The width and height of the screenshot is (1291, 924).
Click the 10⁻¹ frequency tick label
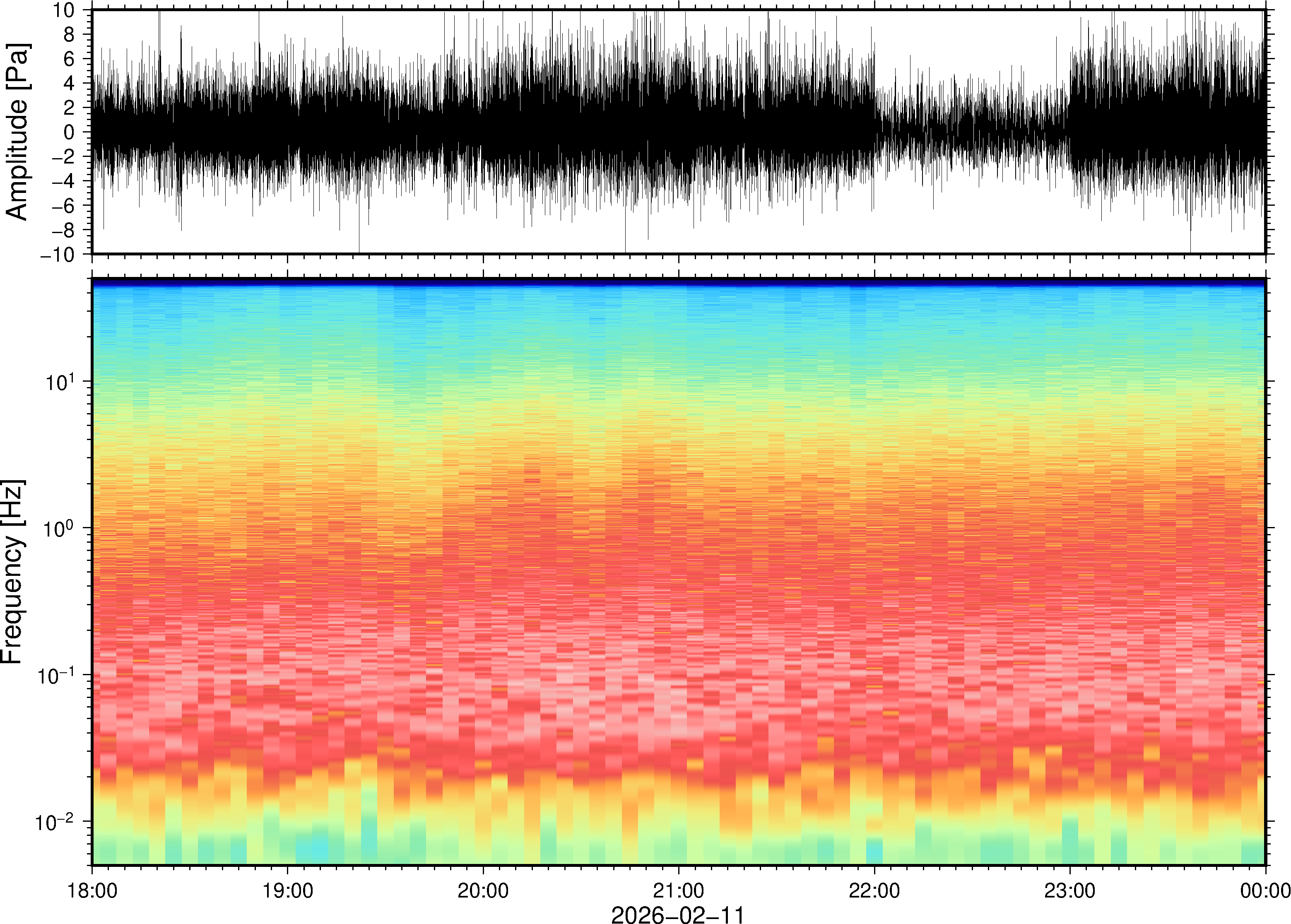click(55, 675)
